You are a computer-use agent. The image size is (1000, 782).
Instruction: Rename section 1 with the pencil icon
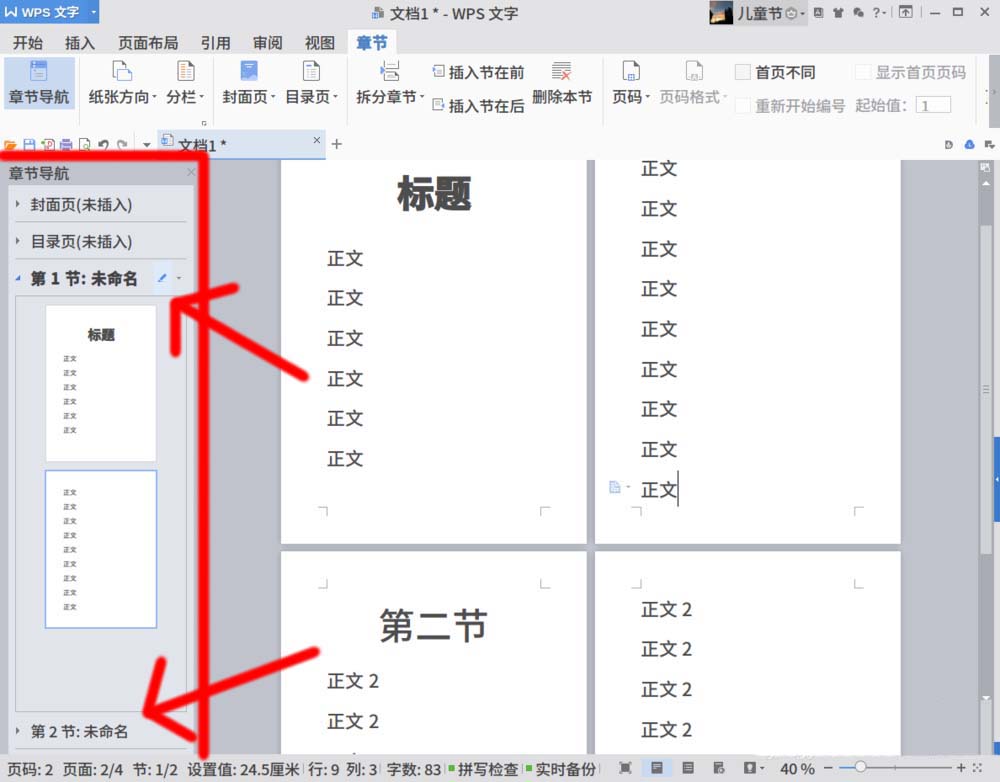click(163, 278)
